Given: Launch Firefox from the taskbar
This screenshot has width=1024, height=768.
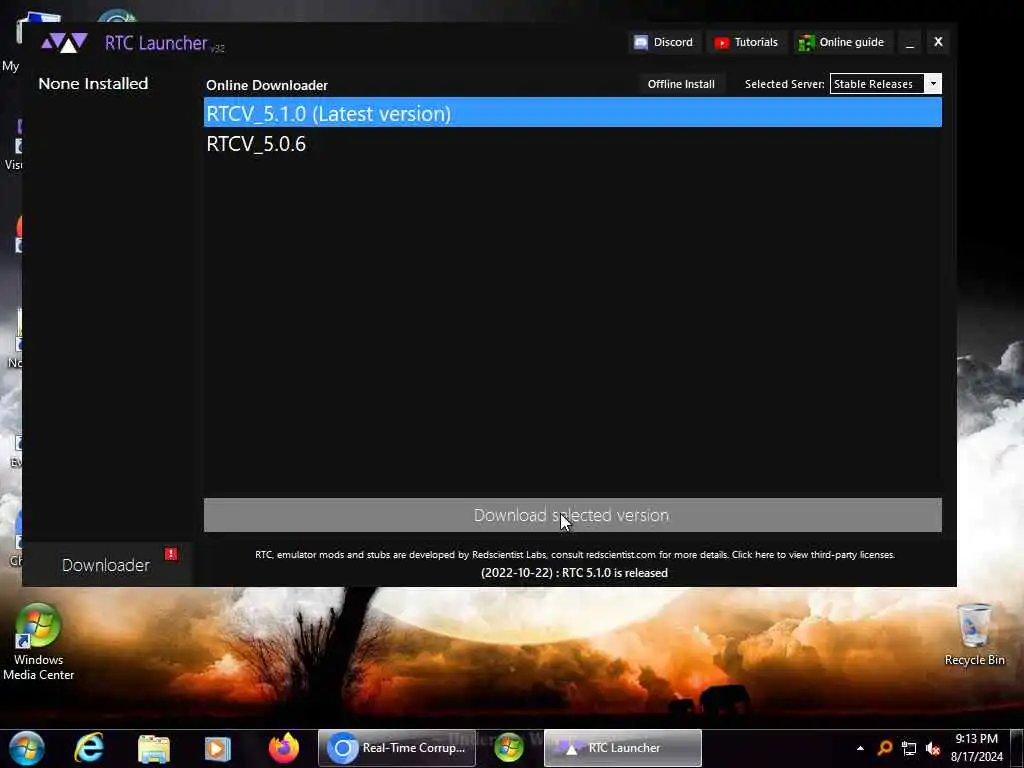Looking at the screenshot, I should point(283,748).
